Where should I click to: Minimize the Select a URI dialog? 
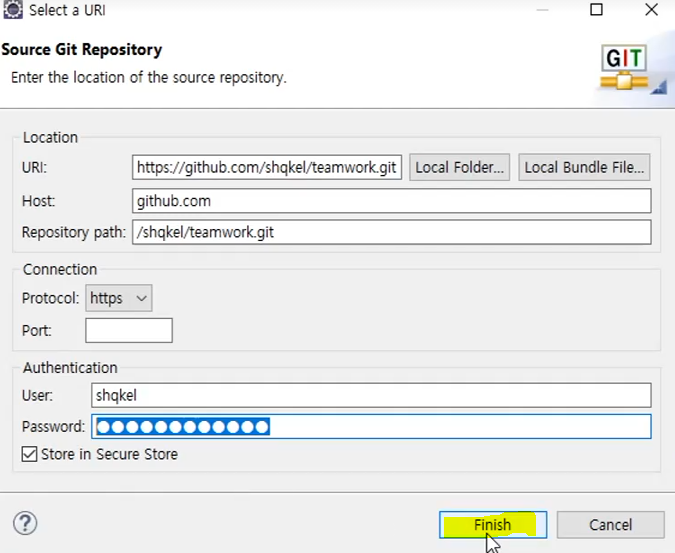point(542,9)
